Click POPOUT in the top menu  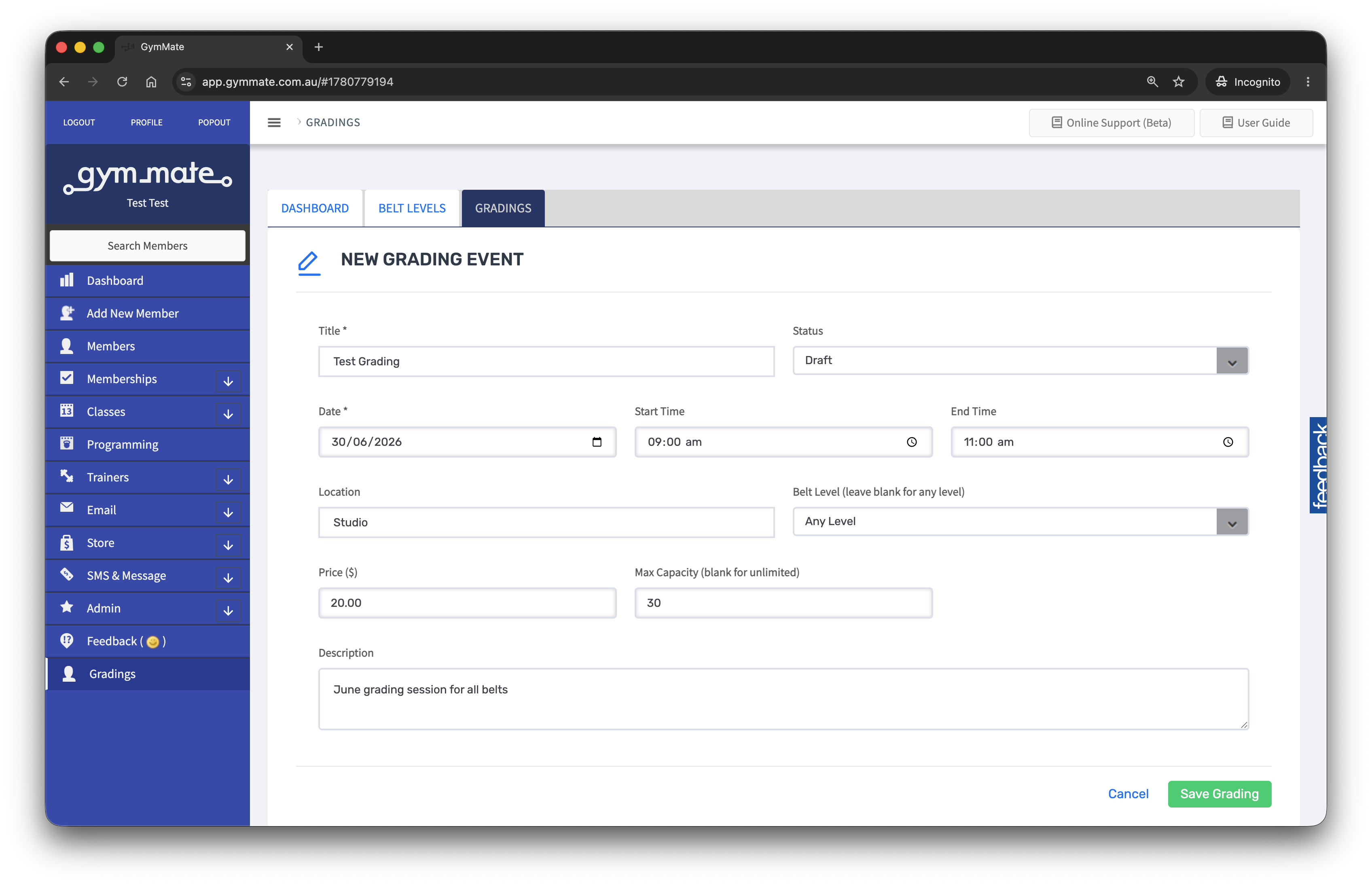214,123
